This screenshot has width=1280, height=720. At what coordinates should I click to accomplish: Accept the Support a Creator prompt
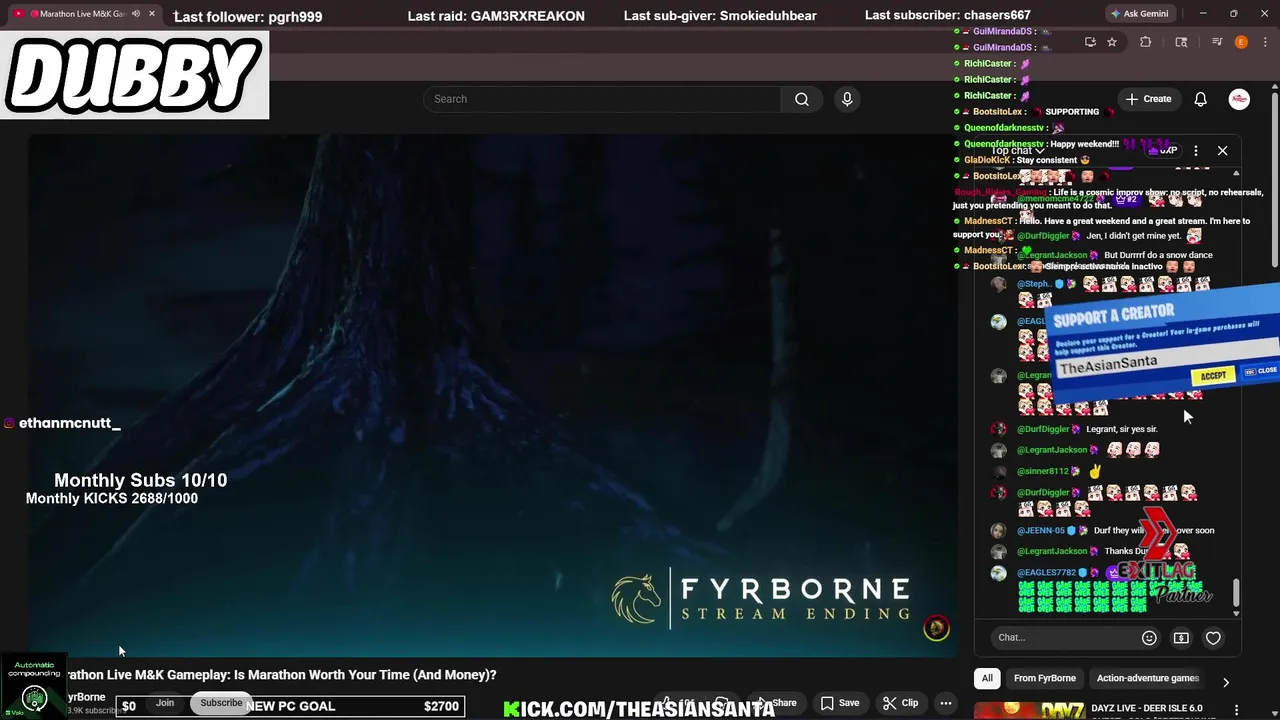coord(1213,376)
